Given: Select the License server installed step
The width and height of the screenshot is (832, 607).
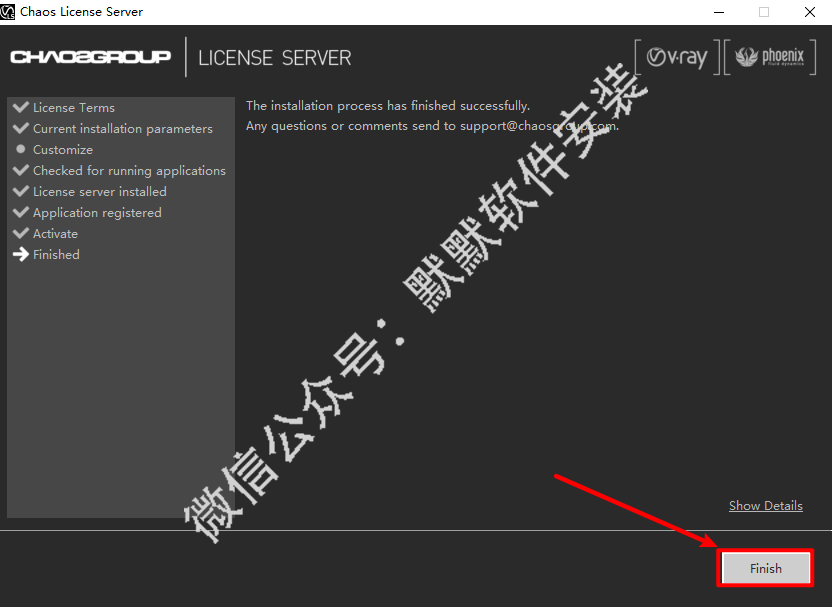Looking at the screenshot, I should pos(99,192).
